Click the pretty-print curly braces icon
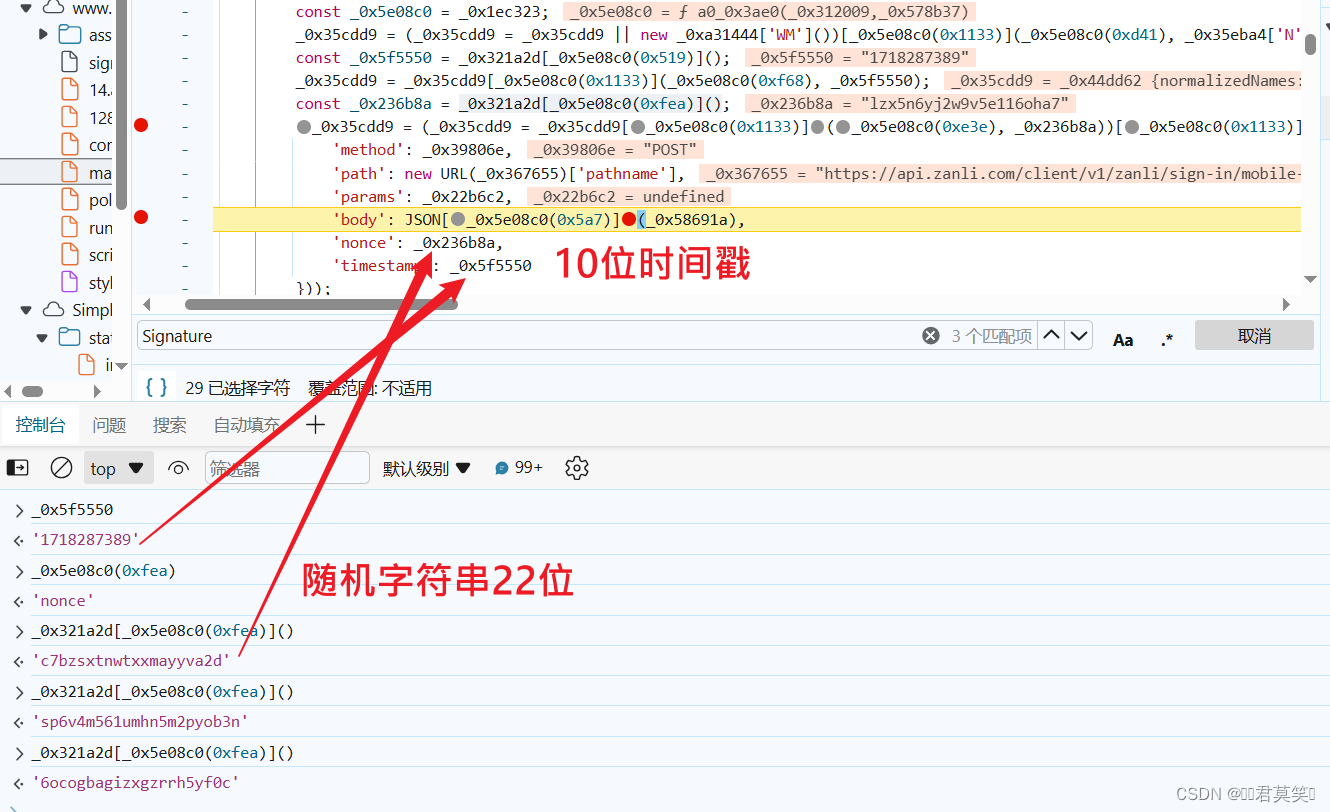1330x812 pixels. click(x=156, y=388)
